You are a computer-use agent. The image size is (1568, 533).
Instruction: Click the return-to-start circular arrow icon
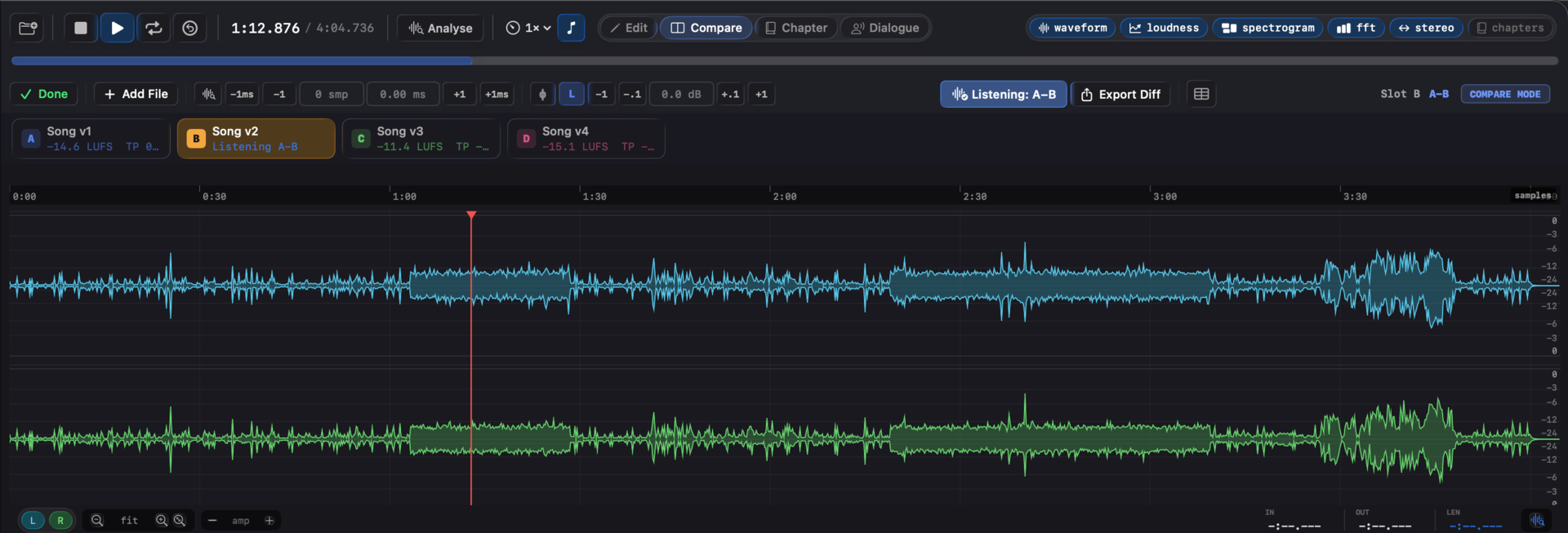click(x=189, y=28)
